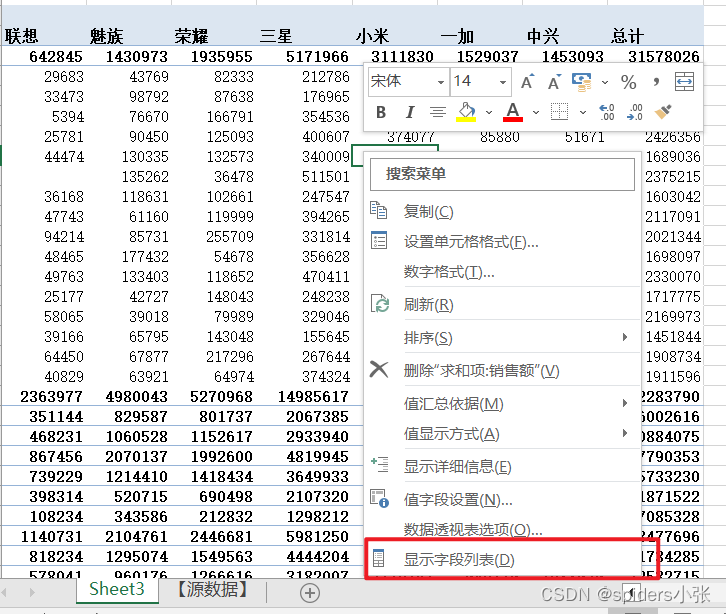Open 值显示方式(A) submenu
726x614 pixels.
(x=451, y=434)
